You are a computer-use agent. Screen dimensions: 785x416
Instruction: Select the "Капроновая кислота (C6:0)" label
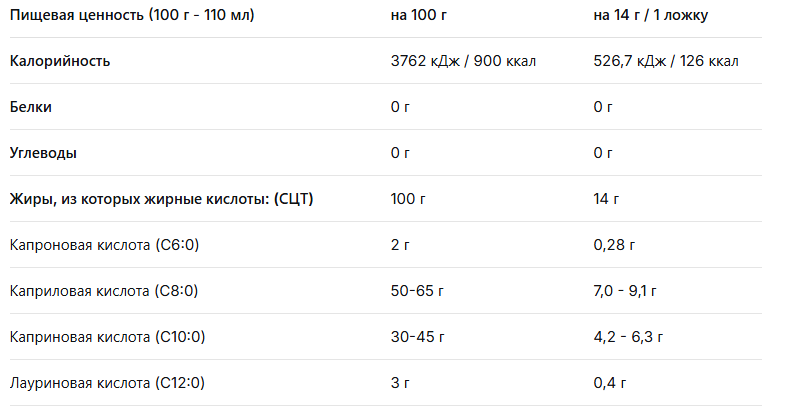105,245
